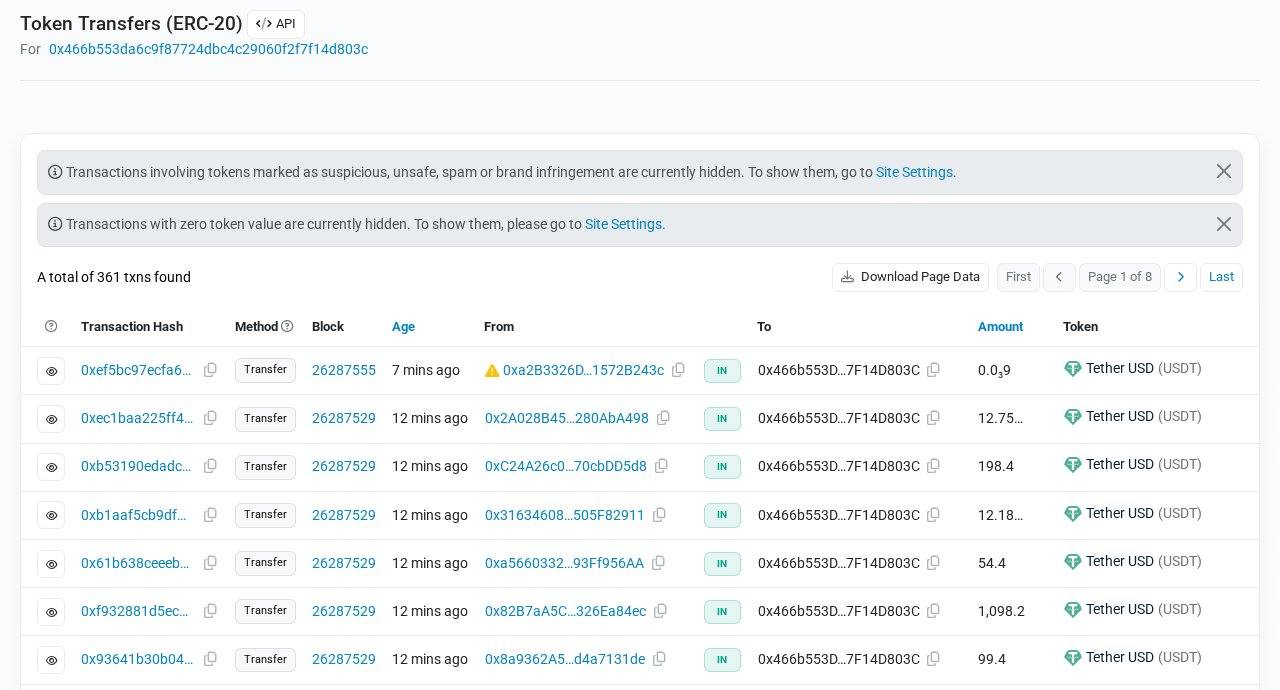Preview transaction 0xb53190edadc with eye icon

pos(51,467)
